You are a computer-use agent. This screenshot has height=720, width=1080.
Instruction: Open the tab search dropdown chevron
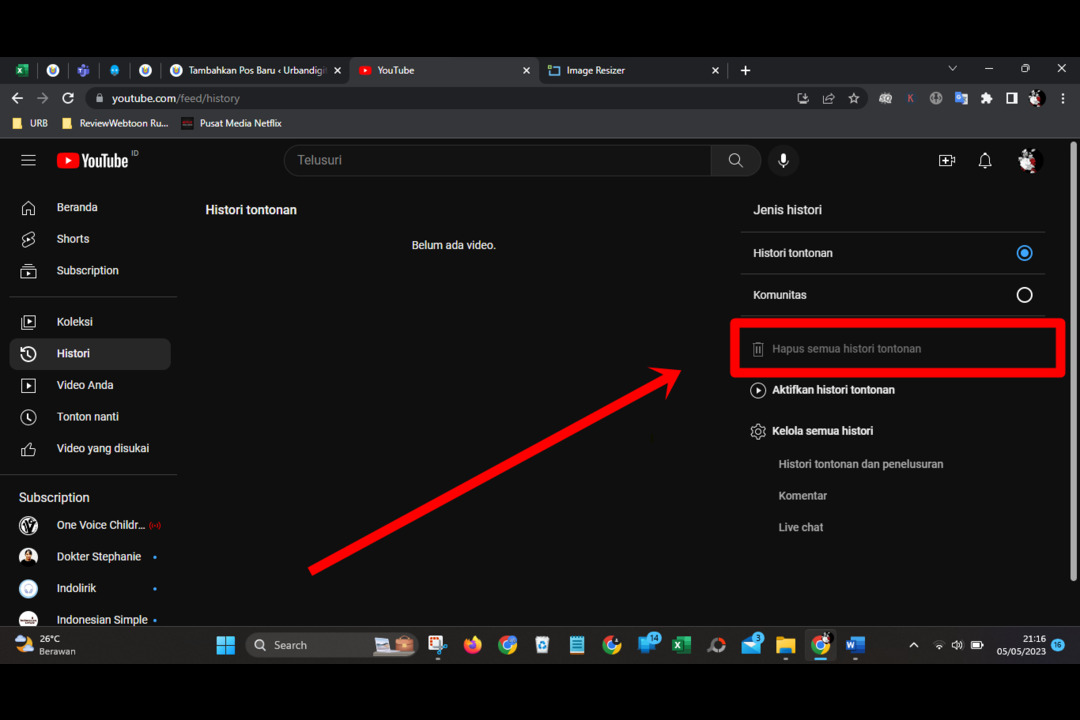click(x=953, y=68)
